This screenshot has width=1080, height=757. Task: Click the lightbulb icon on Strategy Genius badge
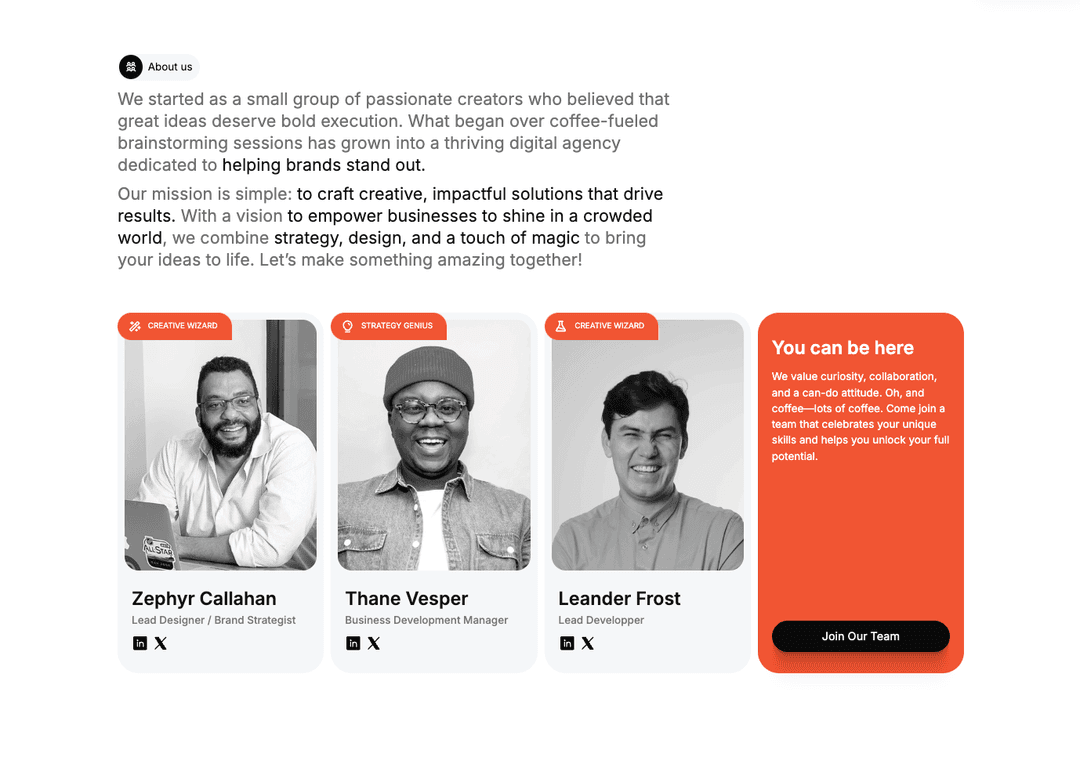tap(348, 326)
